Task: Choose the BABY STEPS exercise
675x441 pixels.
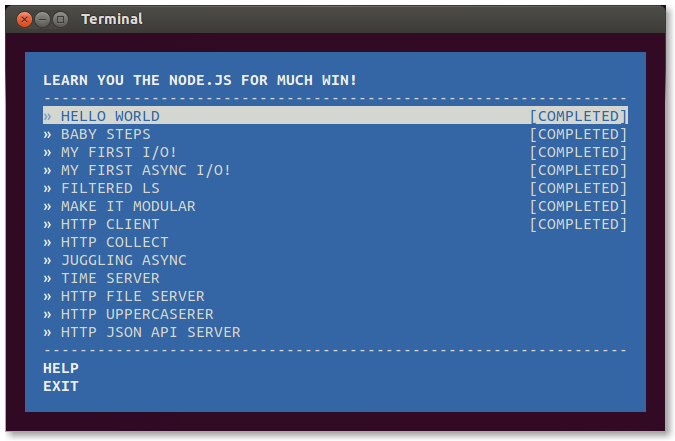Action: pos(335,134)
